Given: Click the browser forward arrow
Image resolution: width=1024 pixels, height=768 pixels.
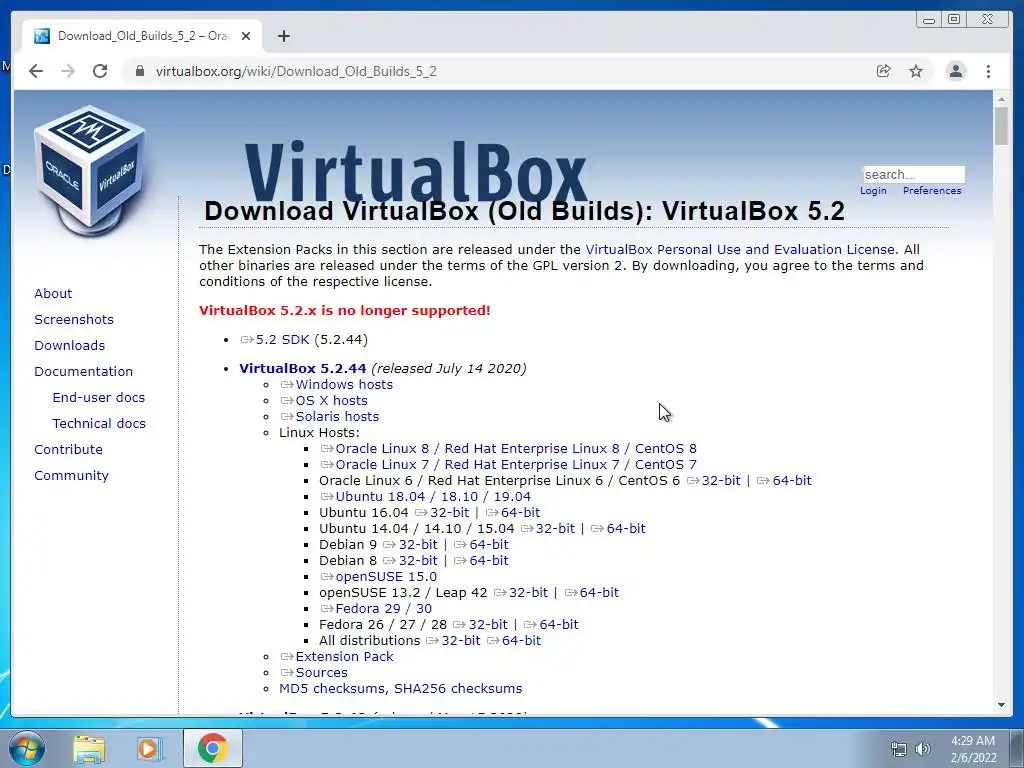Looking at the screenshot, I should 68,71.
